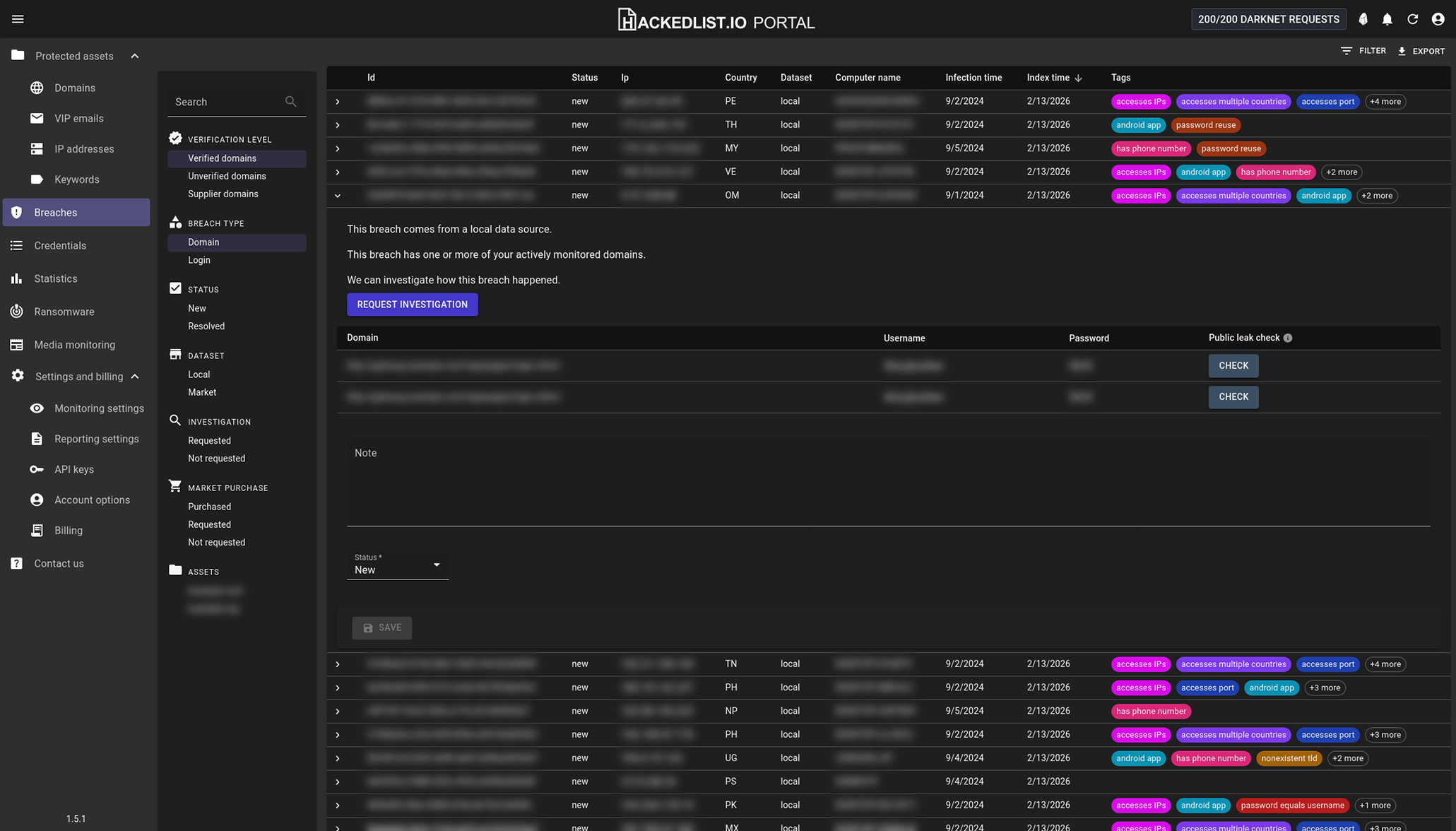The image size is (1456, 831).
Task: Select the Market dataset filter
Action: (202, 392)
